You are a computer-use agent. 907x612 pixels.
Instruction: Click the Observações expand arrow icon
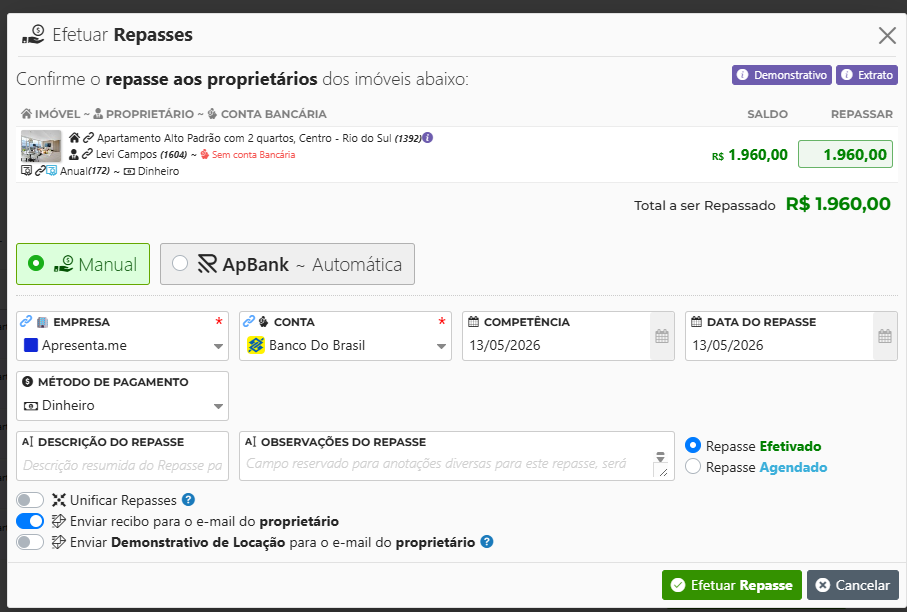[x=661, y=456]
